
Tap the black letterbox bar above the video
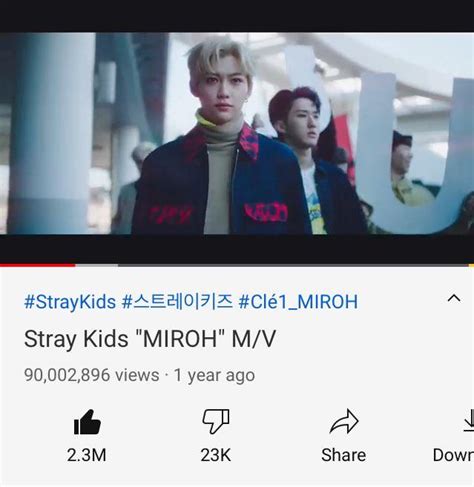click(x=237, y=16)
